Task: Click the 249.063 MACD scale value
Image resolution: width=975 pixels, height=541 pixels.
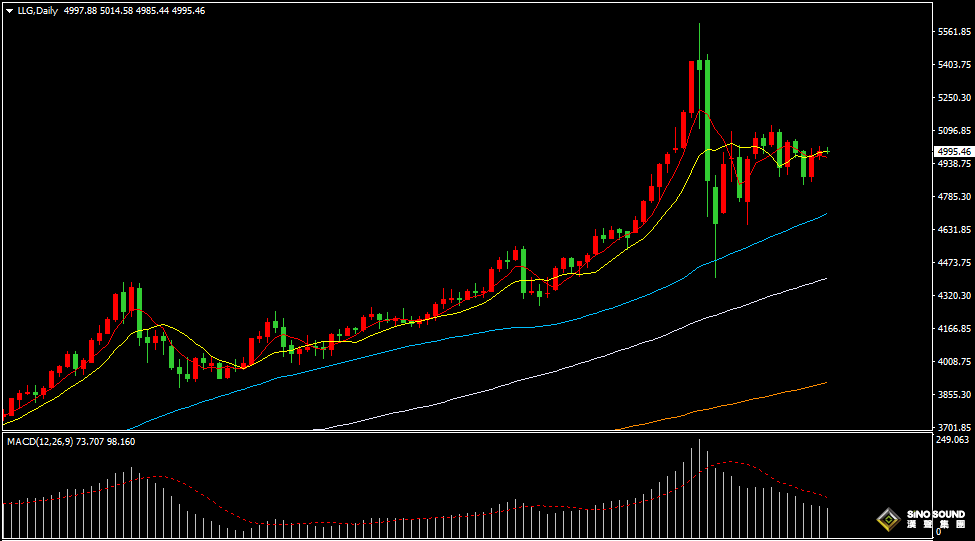Action: click(x=953, y=440)
